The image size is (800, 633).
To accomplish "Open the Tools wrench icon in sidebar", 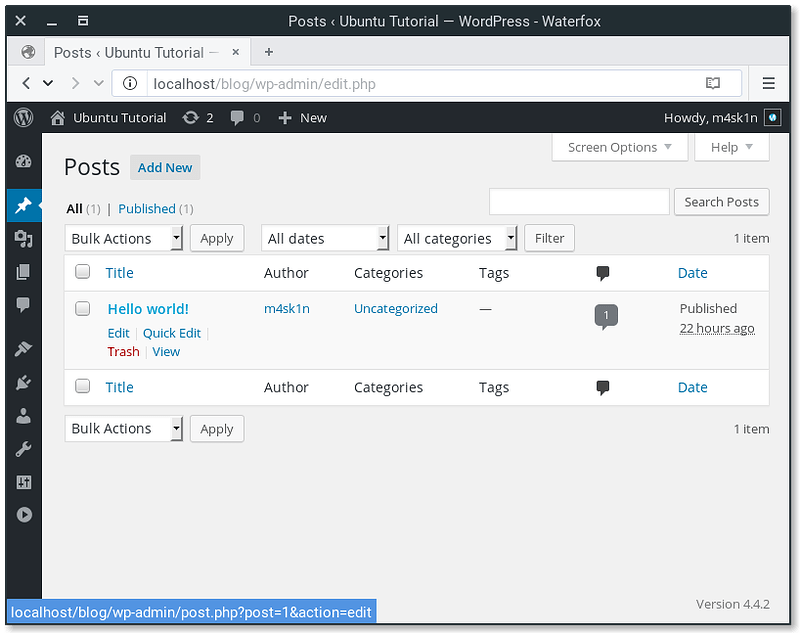I will [23, 449].
